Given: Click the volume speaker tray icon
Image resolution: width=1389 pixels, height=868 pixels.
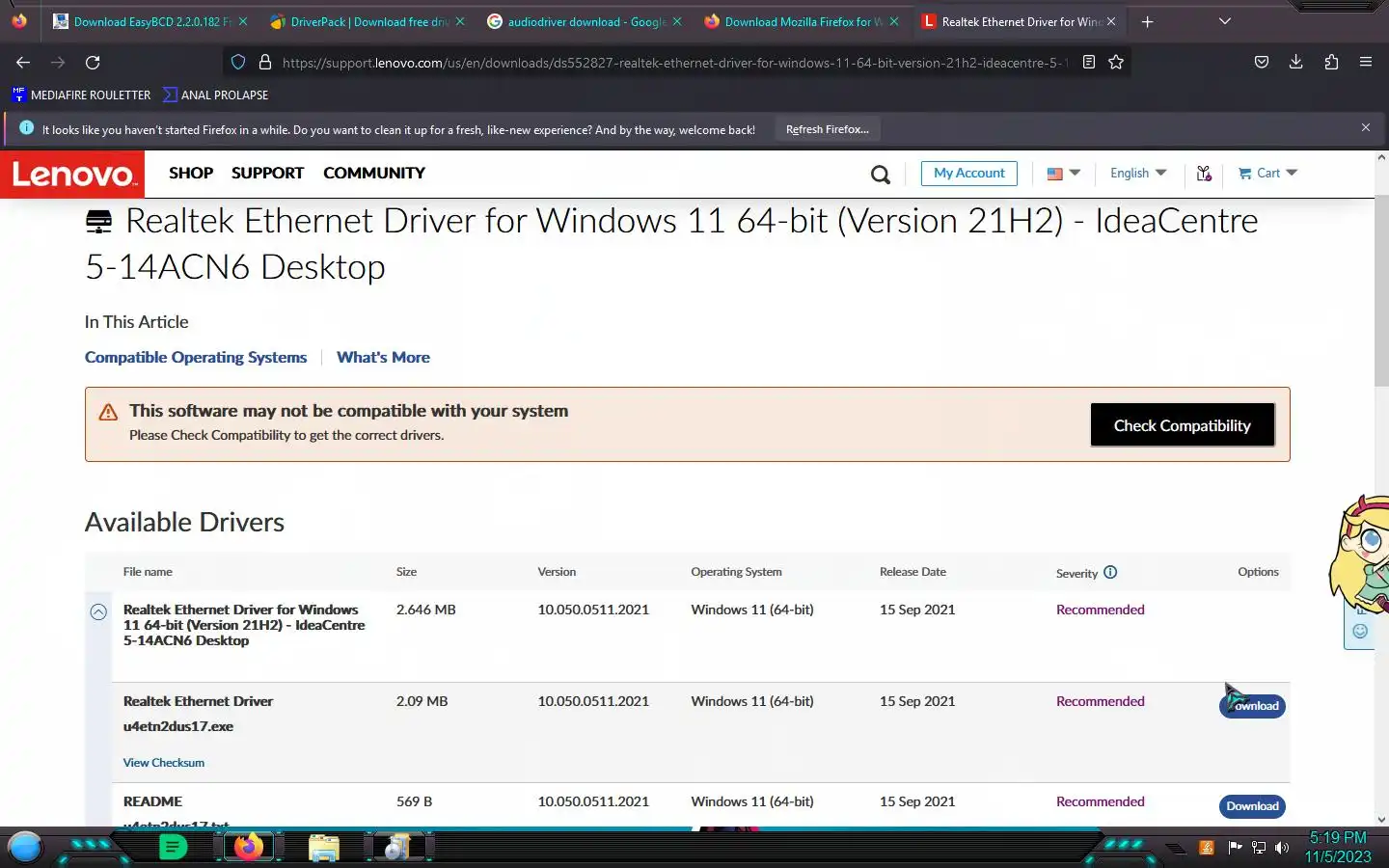Looking at the screenshot, I should (x=1282, y=848).
